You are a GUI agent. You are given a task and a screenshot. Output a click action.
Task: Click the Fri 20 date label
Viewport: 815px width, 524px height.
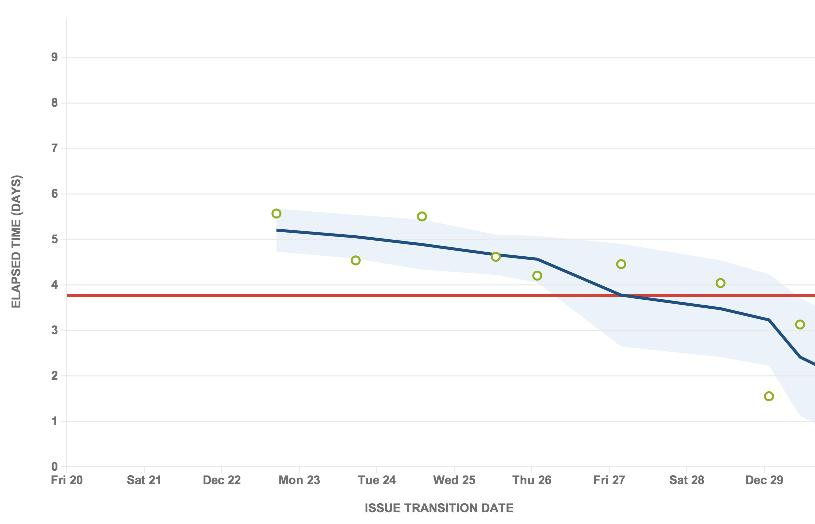67,480
